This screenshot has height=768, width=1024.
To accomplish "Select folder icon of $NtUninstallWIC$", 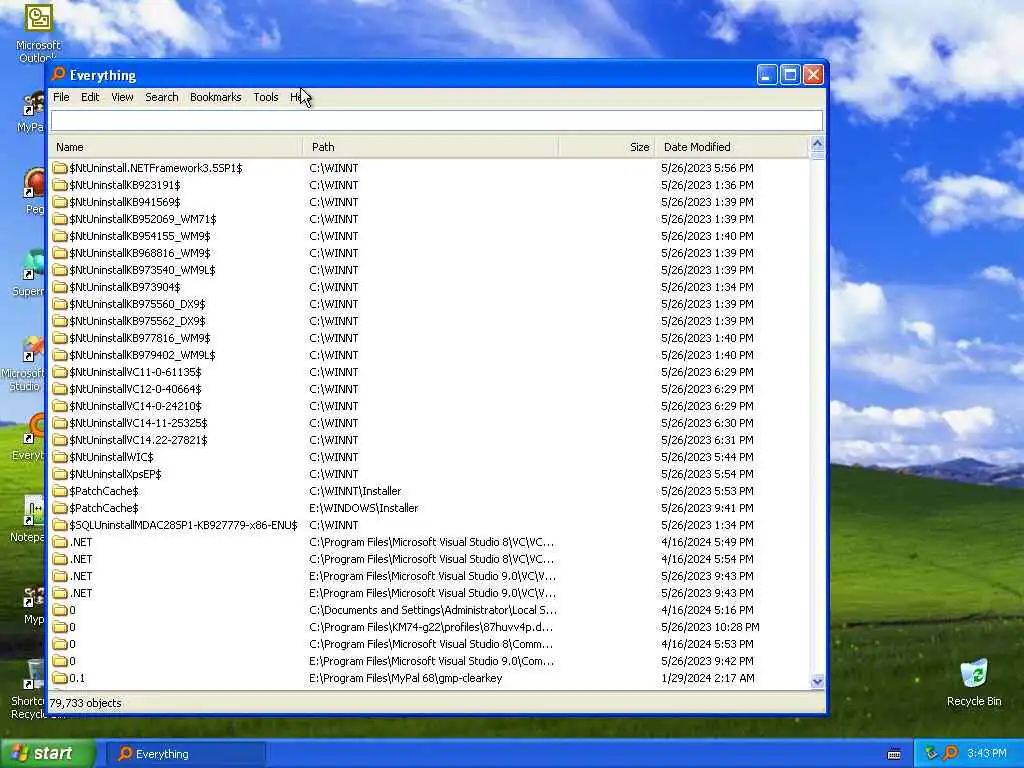I will (x=60, y=456).
